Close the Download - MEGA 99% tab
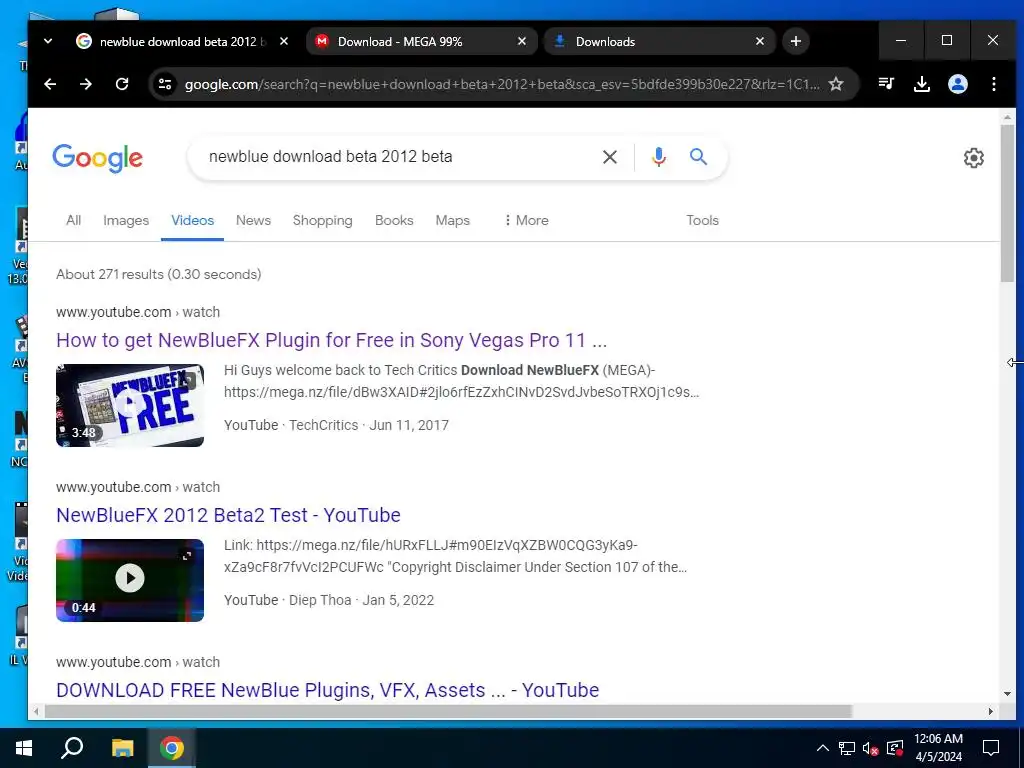Screen dimensions: 1024x768 pyautogui.click(x=522, y=41)
